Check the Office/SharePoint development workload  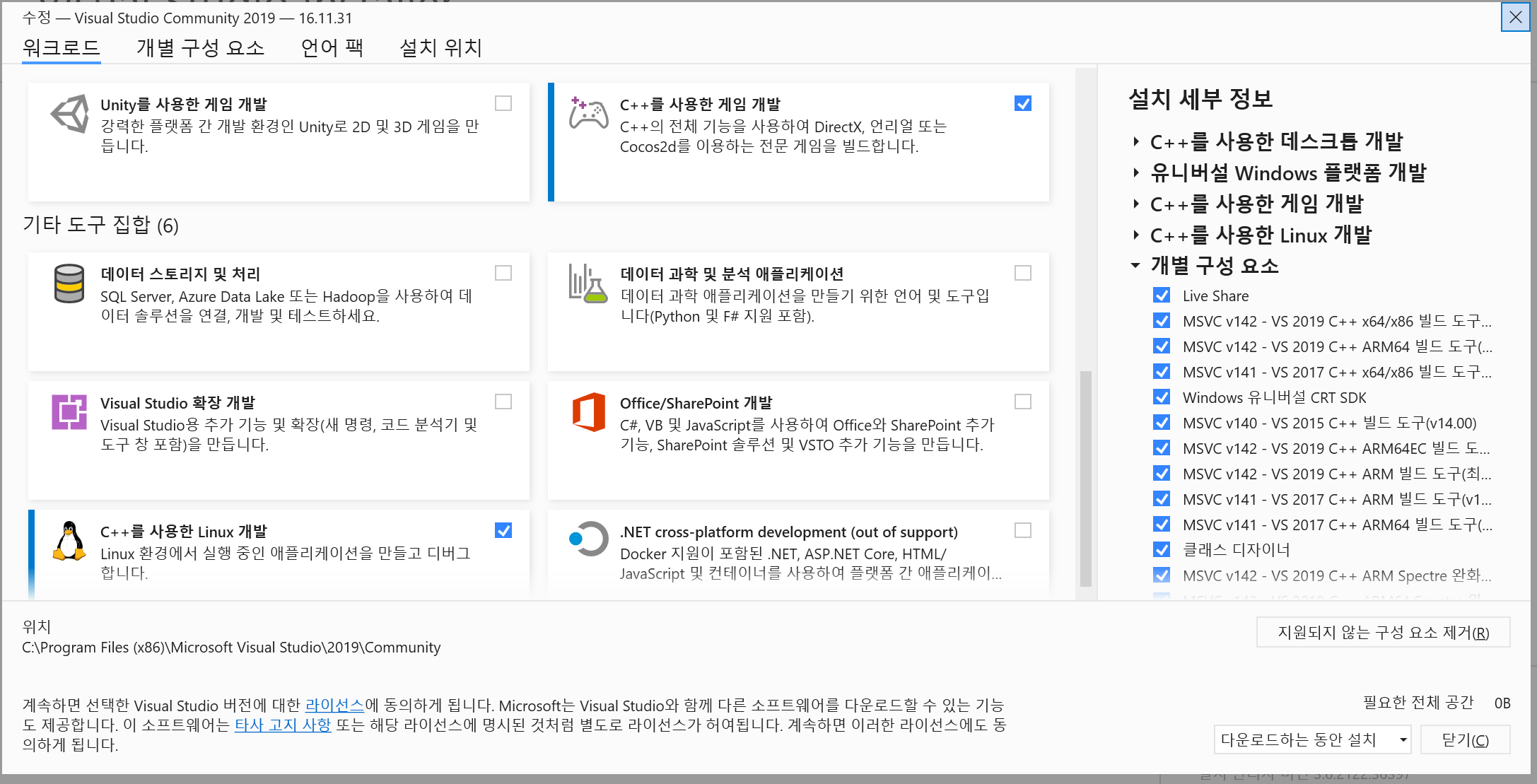pyautogui.click(x=1023, y=402)
